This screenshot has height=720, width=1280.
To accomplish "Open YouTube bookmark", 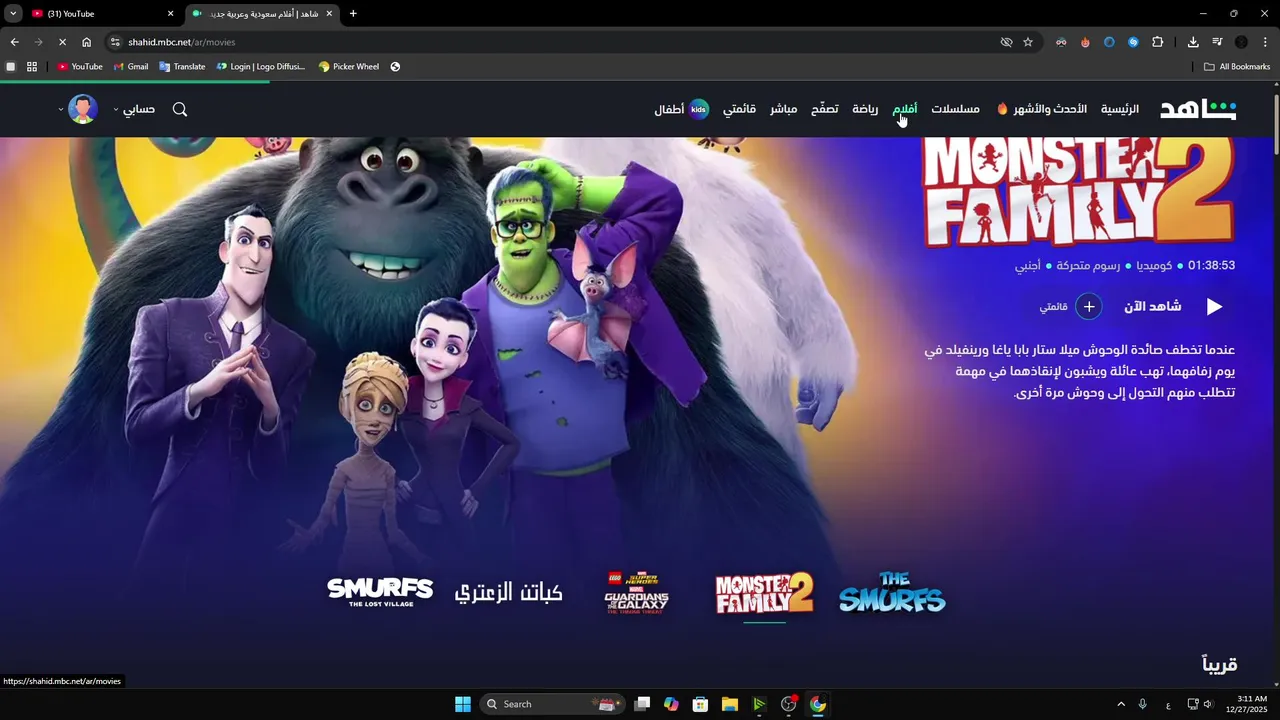I will [x=80, y=67].
